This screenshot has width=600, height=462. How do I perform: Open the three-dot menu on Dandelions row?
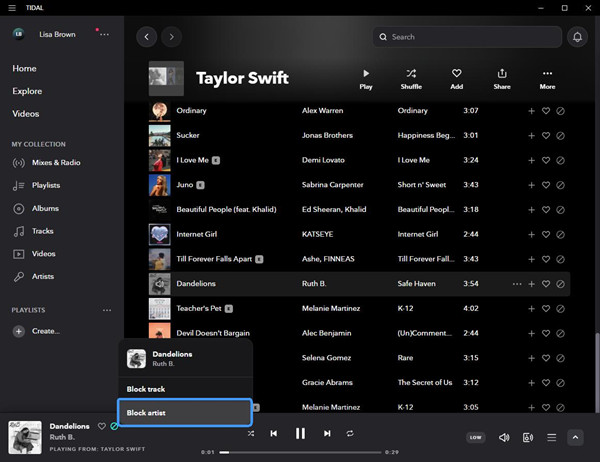coord(517,284)
